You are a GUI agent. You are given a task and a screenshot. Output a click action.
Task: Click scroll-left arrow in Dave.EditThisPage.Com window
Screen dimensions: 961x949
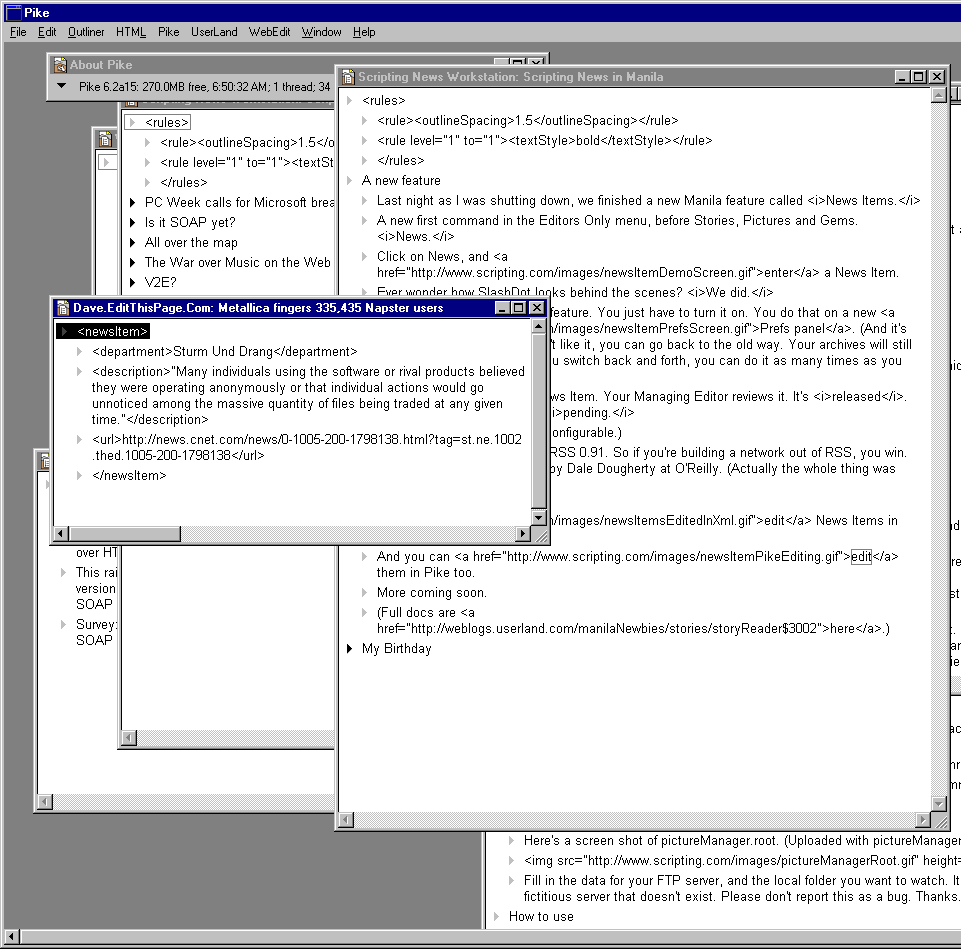tap(60, 534)
